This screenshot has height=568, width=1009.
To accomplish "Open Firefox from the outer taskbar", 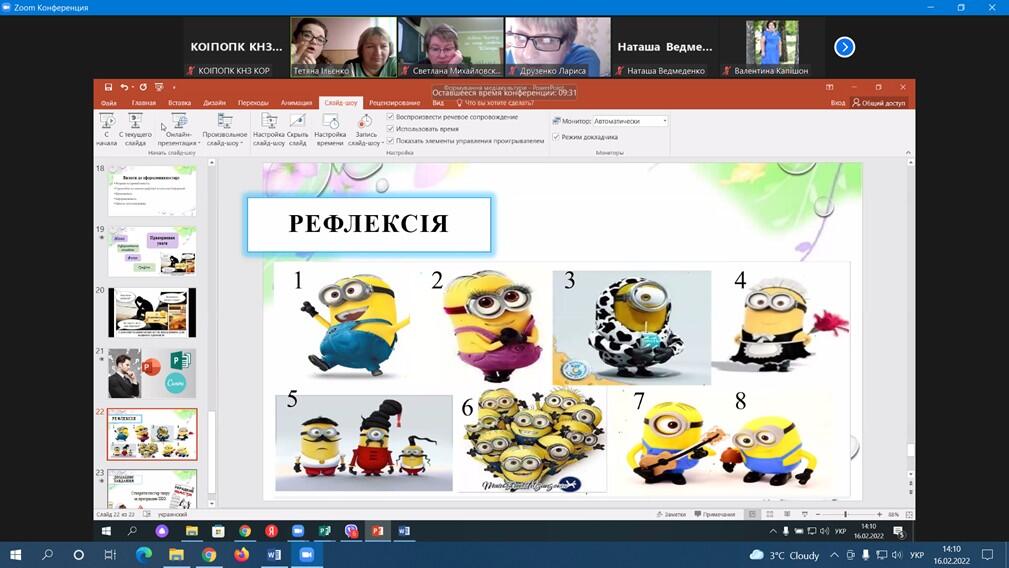I will click(241, 554).
